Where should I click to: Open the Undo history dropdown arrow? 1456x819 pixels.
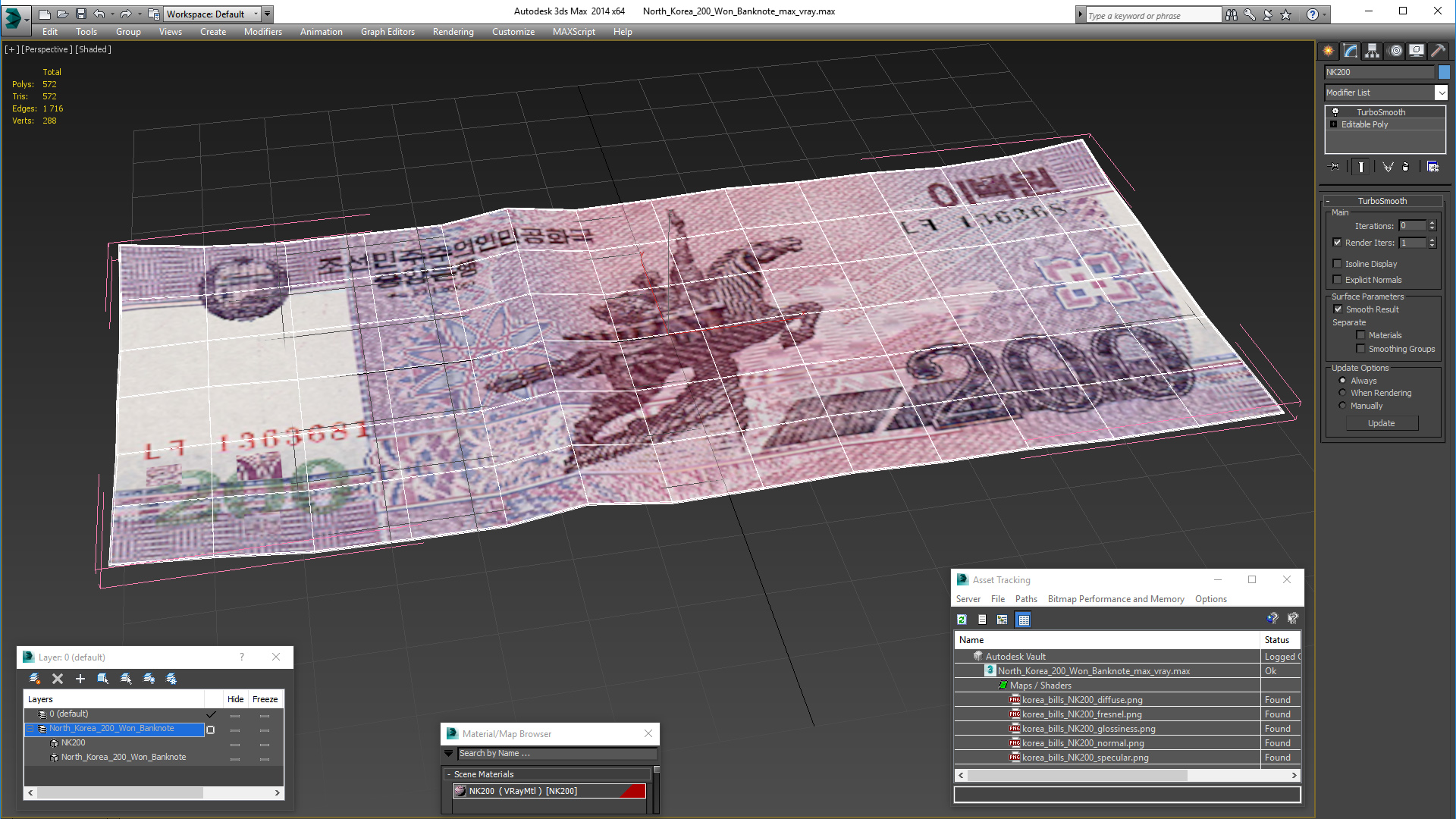tap(111, 14)
